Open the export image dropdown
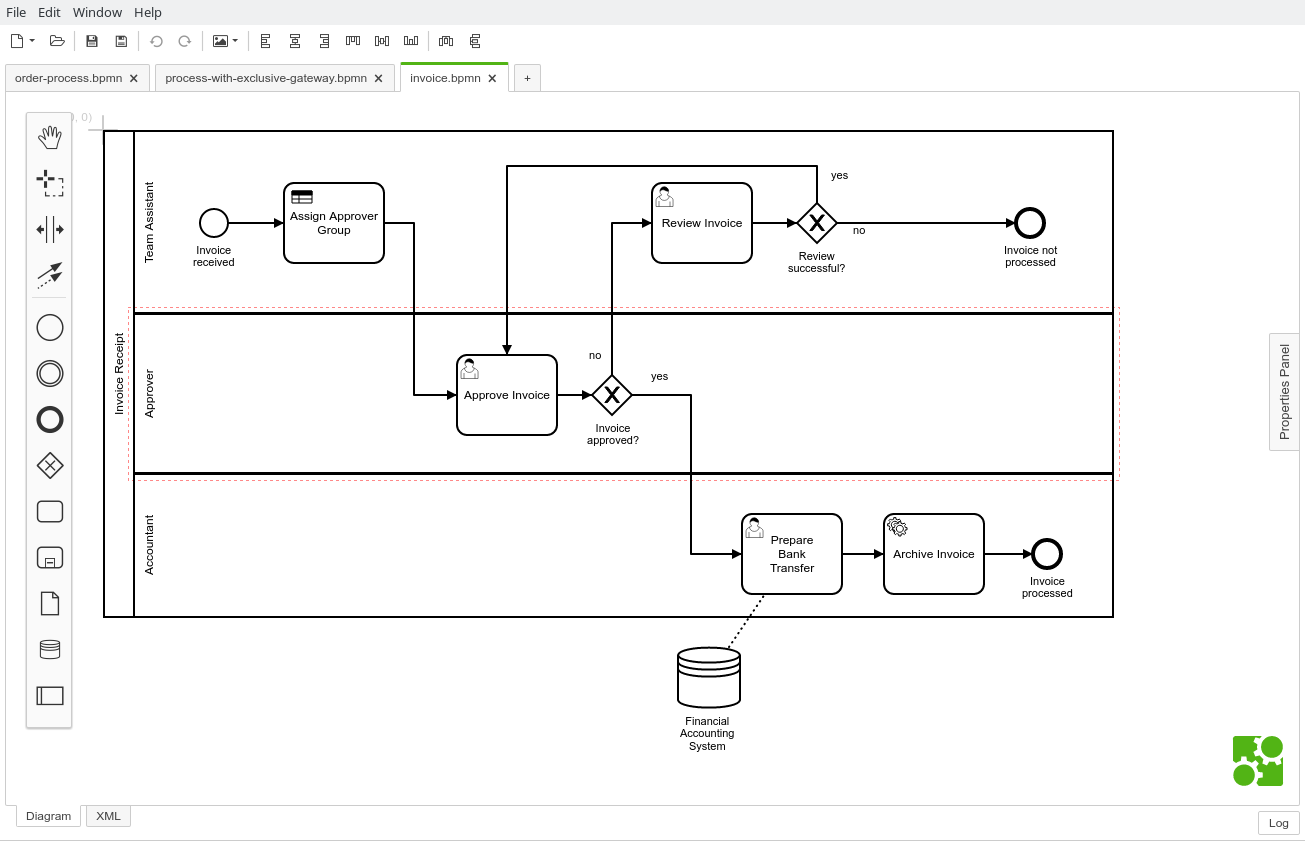Image resolution: width=1305 pixels, height=841 pixels. 236,41
